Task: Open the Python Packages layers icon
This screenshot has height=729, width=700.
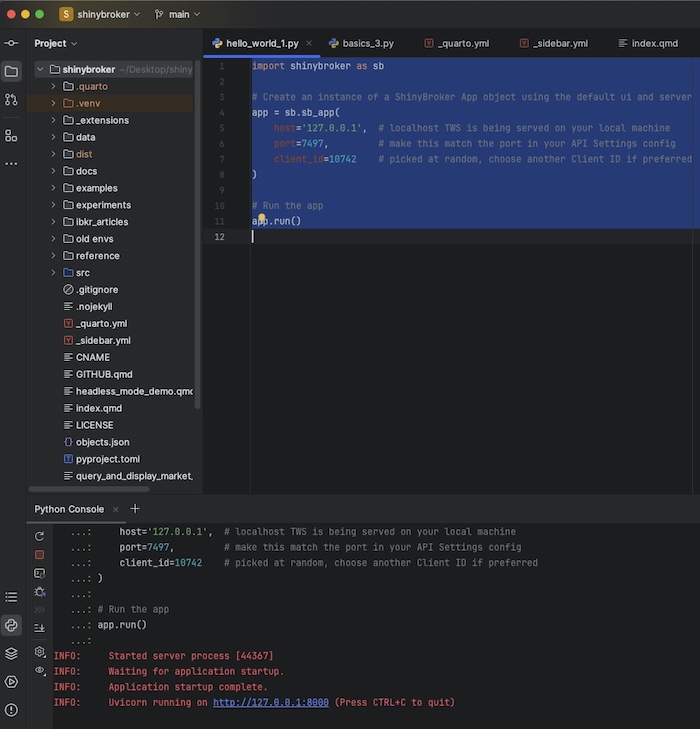Action: pyautogui.click(x=11, y=654)
